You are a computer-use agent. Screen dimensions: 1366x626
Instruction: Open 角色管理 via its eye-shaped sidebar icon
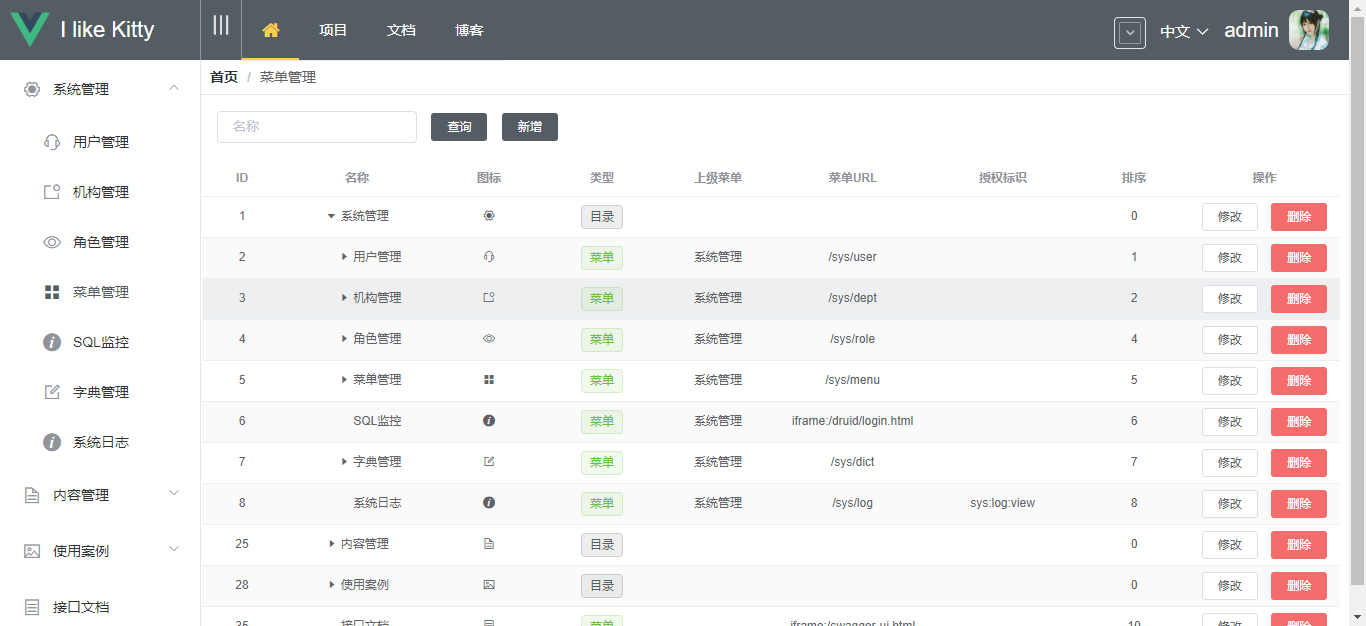click(x=52, y=241)
